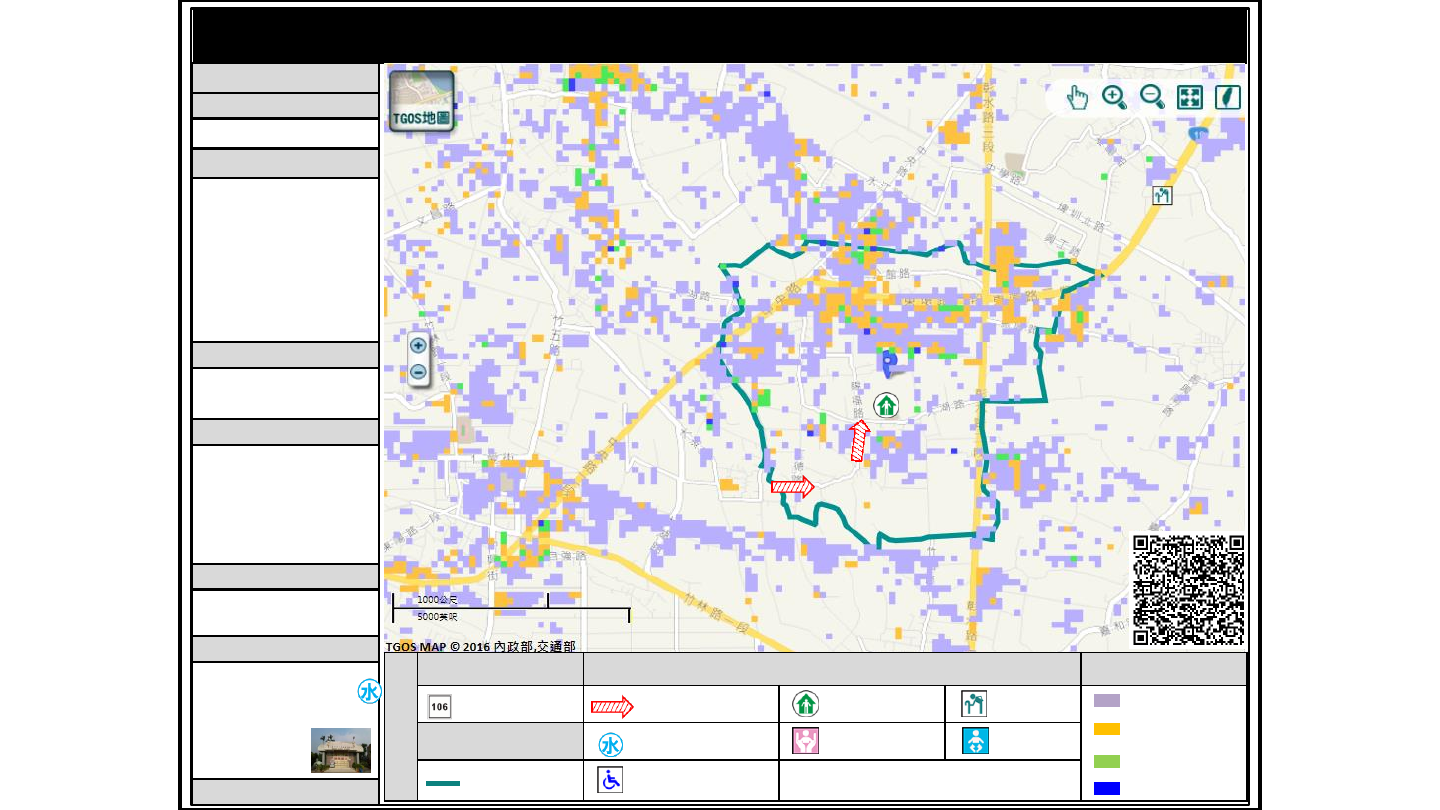The image size is (1440, 810).
Task: Click the QR code on the map
Action: pyautogui.click(x=1188, y=590)
